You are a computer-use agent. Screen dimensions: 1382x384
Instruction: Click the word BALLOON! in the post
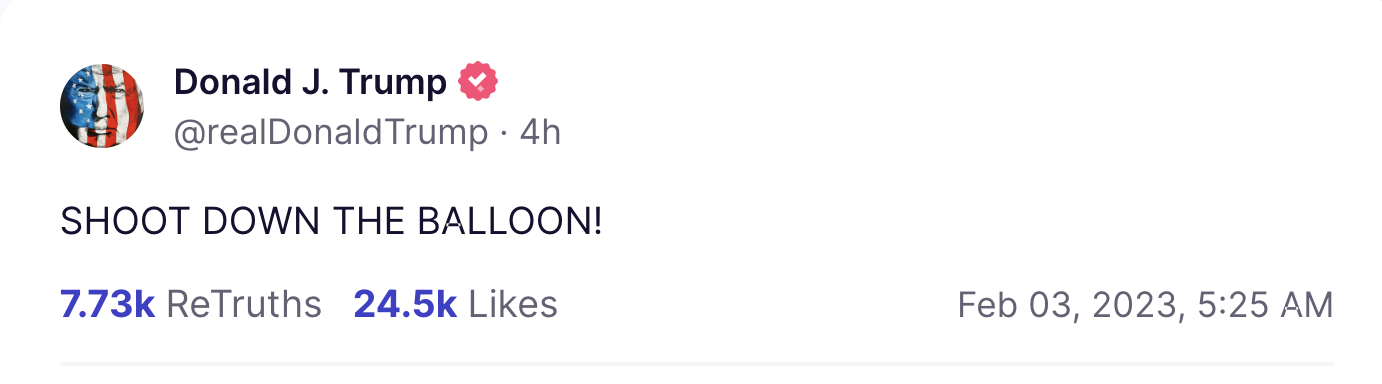click(510, 222)
